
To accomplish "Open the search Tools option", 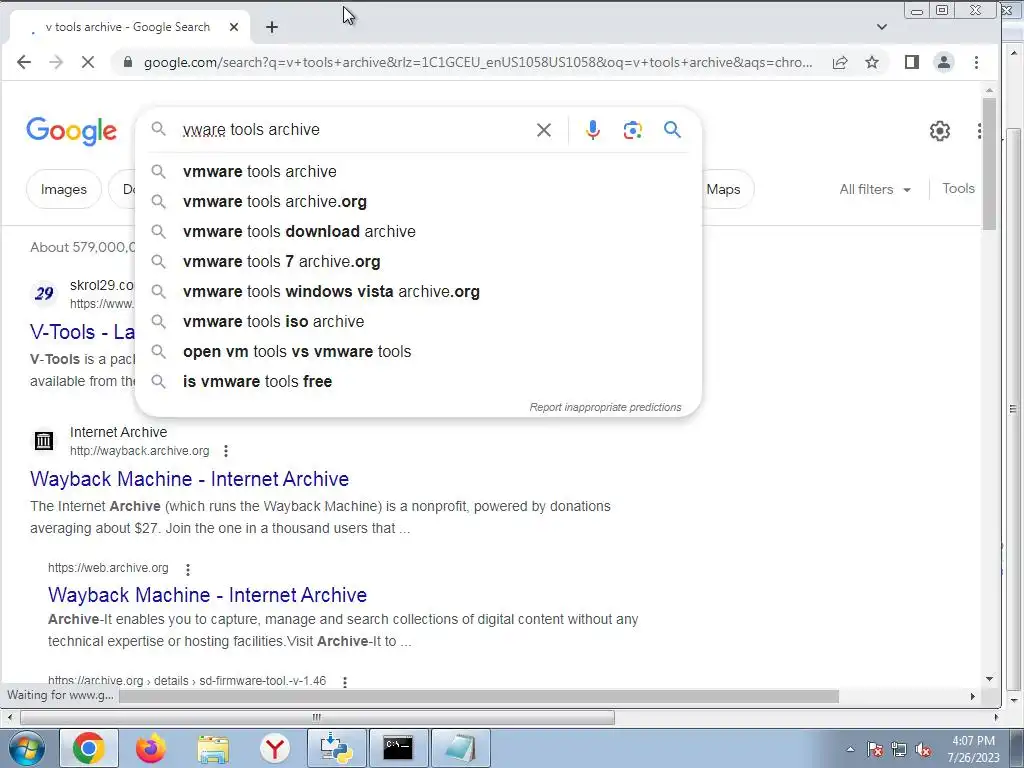I will pos(958,188).
